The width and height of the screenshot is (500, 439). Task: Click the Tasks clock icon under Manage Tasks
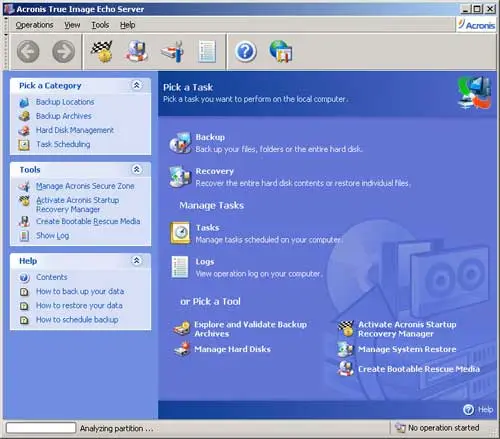(x=180, y=233)
